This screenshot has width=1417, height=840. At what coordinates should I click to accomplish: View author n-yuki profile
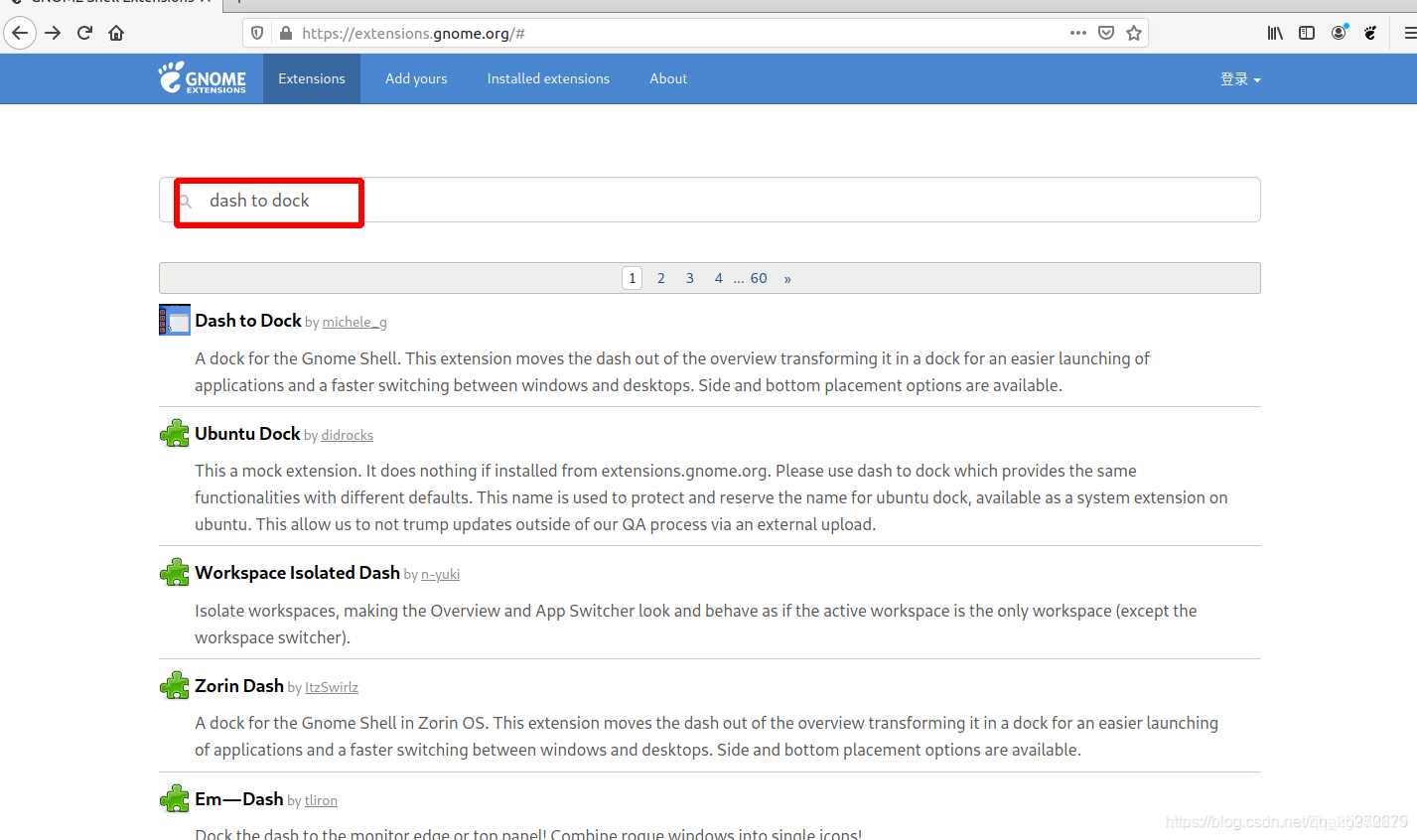[x=440, y=574]
